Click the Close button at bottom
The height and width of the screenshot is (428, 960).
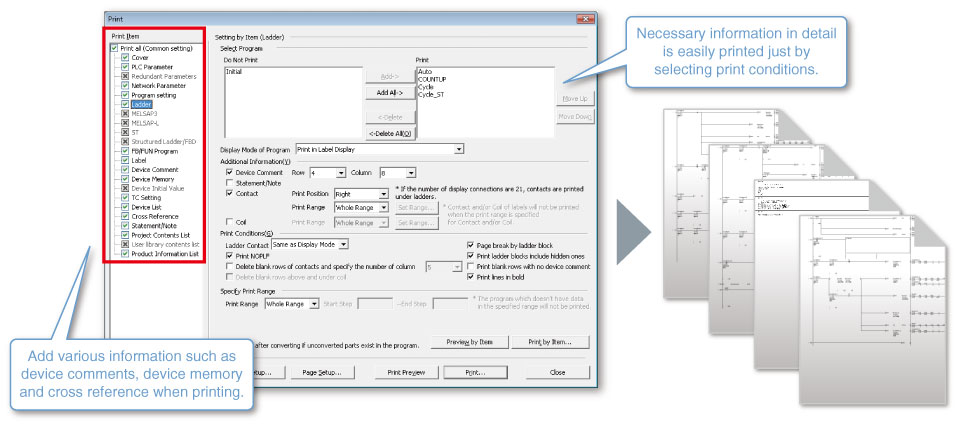tap(557, 372)
